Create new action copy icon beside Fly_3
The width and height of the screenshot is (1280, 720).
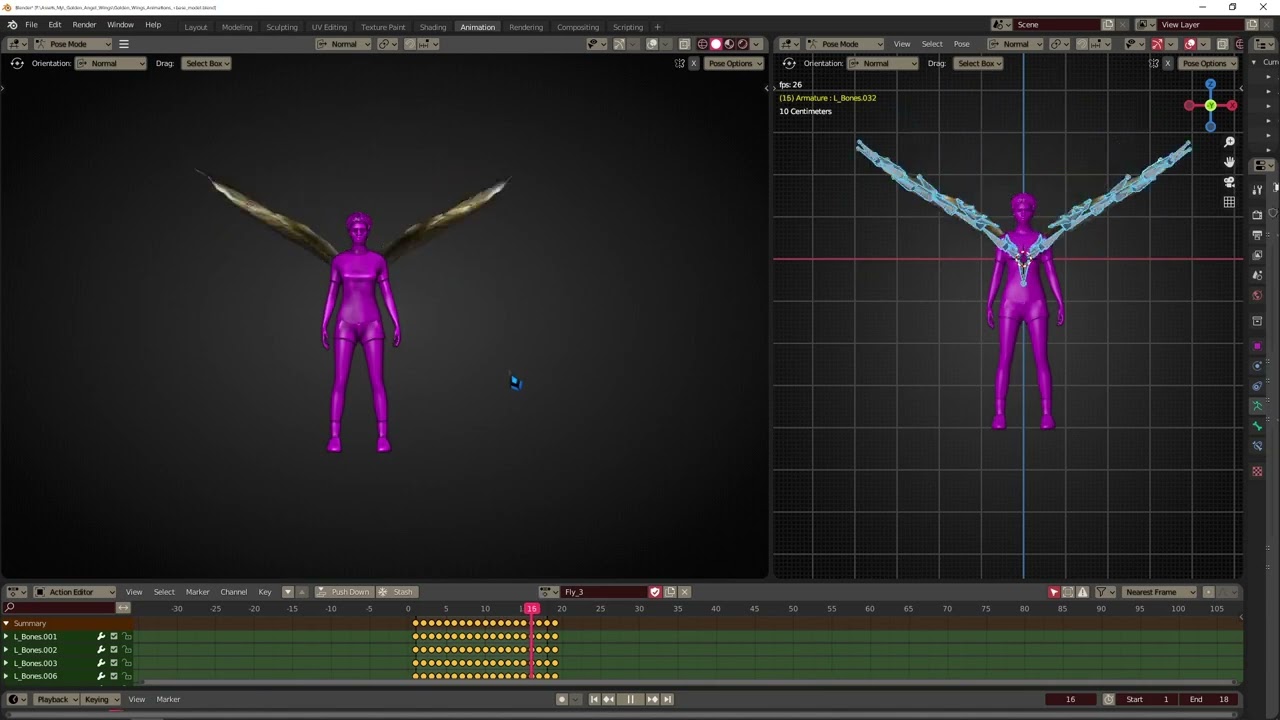[x=670, y=592]
